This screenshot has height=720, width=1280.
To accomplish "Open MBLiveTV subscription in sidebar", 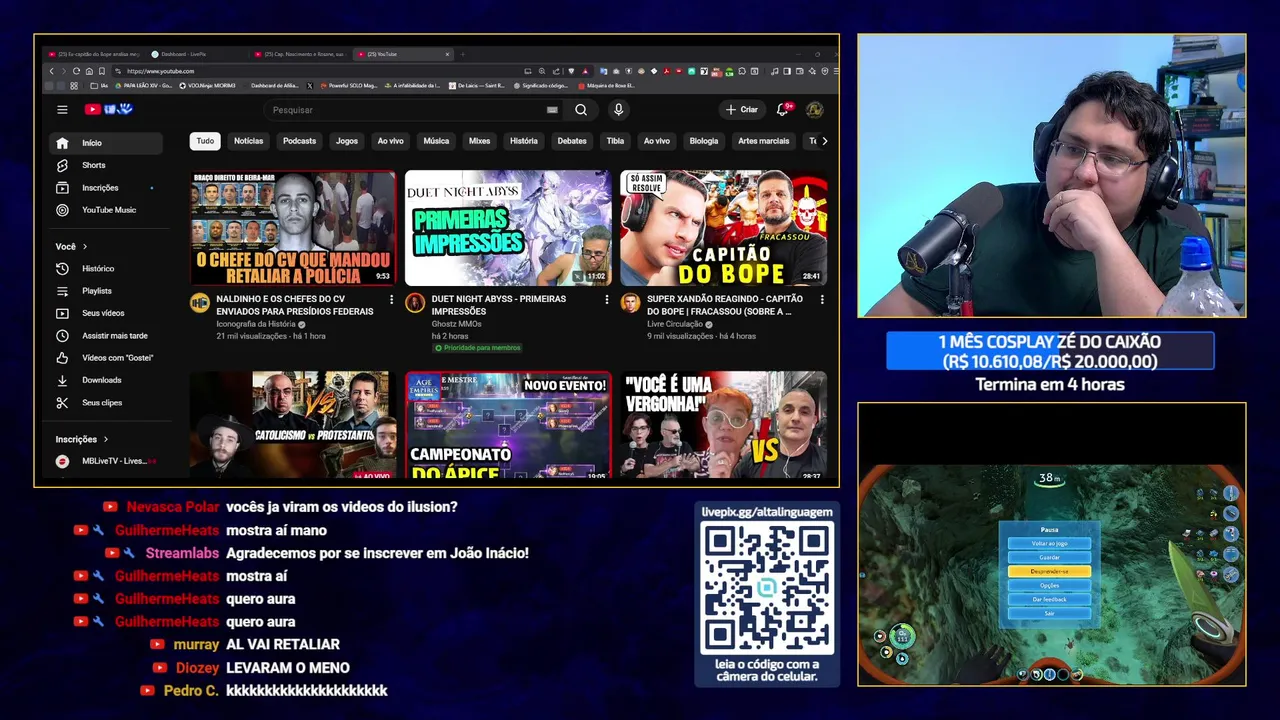I will (x=106, y=461).
